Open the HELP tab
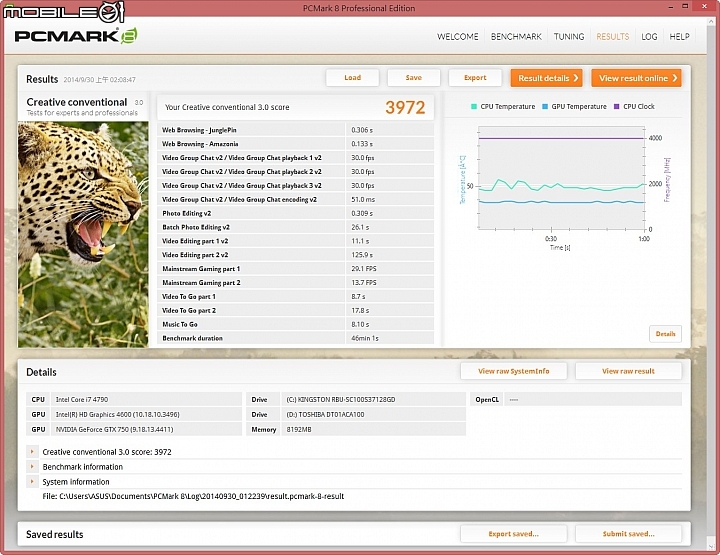The height and width of the screenshot is (555, 720). [x=679, y=37]
